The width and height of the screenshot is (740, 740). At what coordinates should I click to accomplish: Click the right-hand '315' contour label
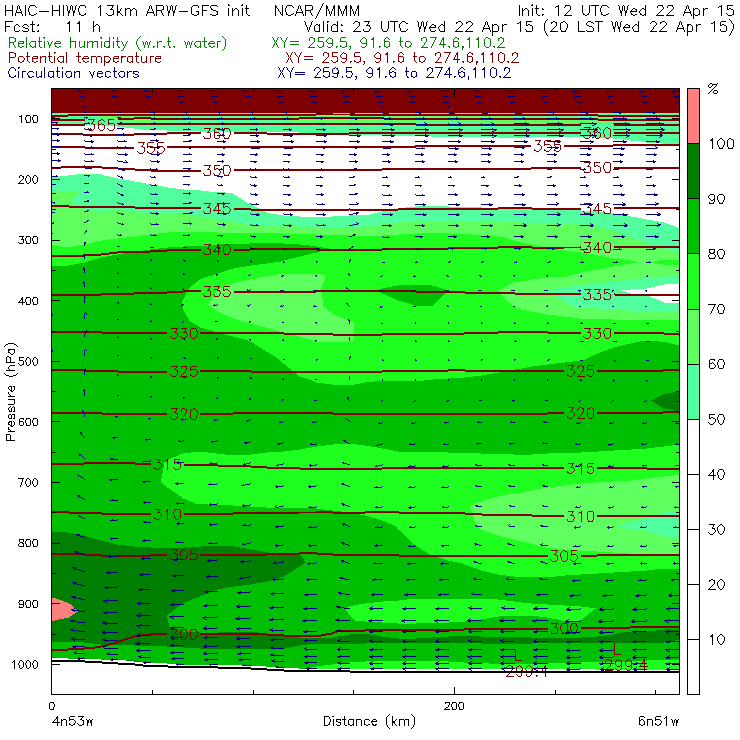click(580, 468)
